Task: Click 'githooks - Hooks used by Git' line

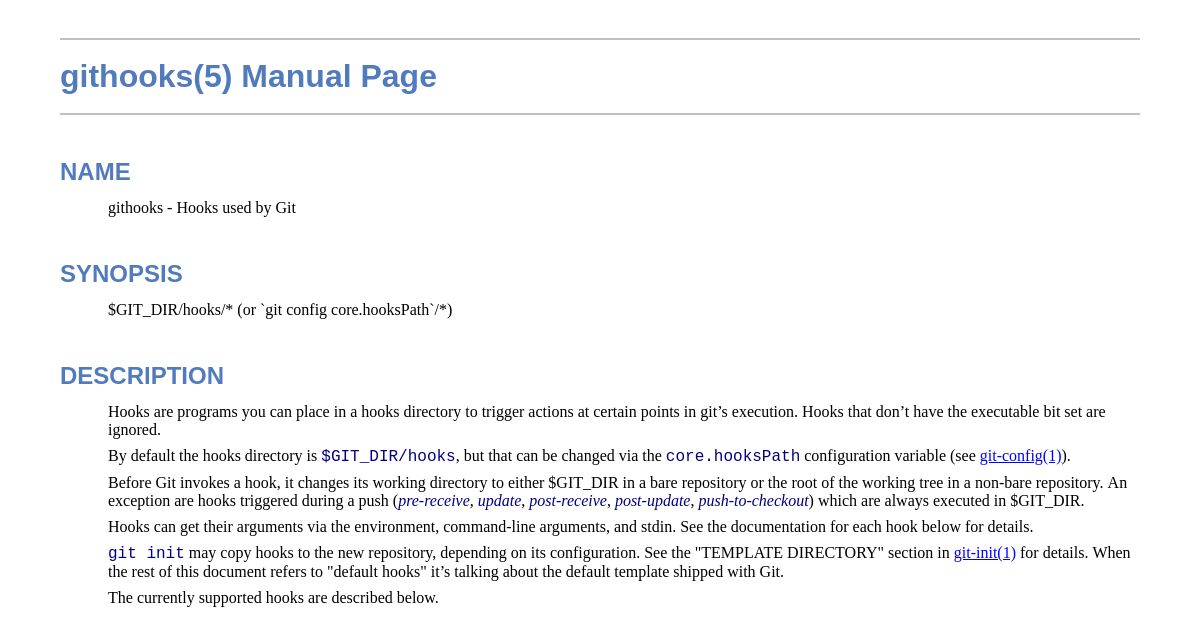Action: pos(202,208)
